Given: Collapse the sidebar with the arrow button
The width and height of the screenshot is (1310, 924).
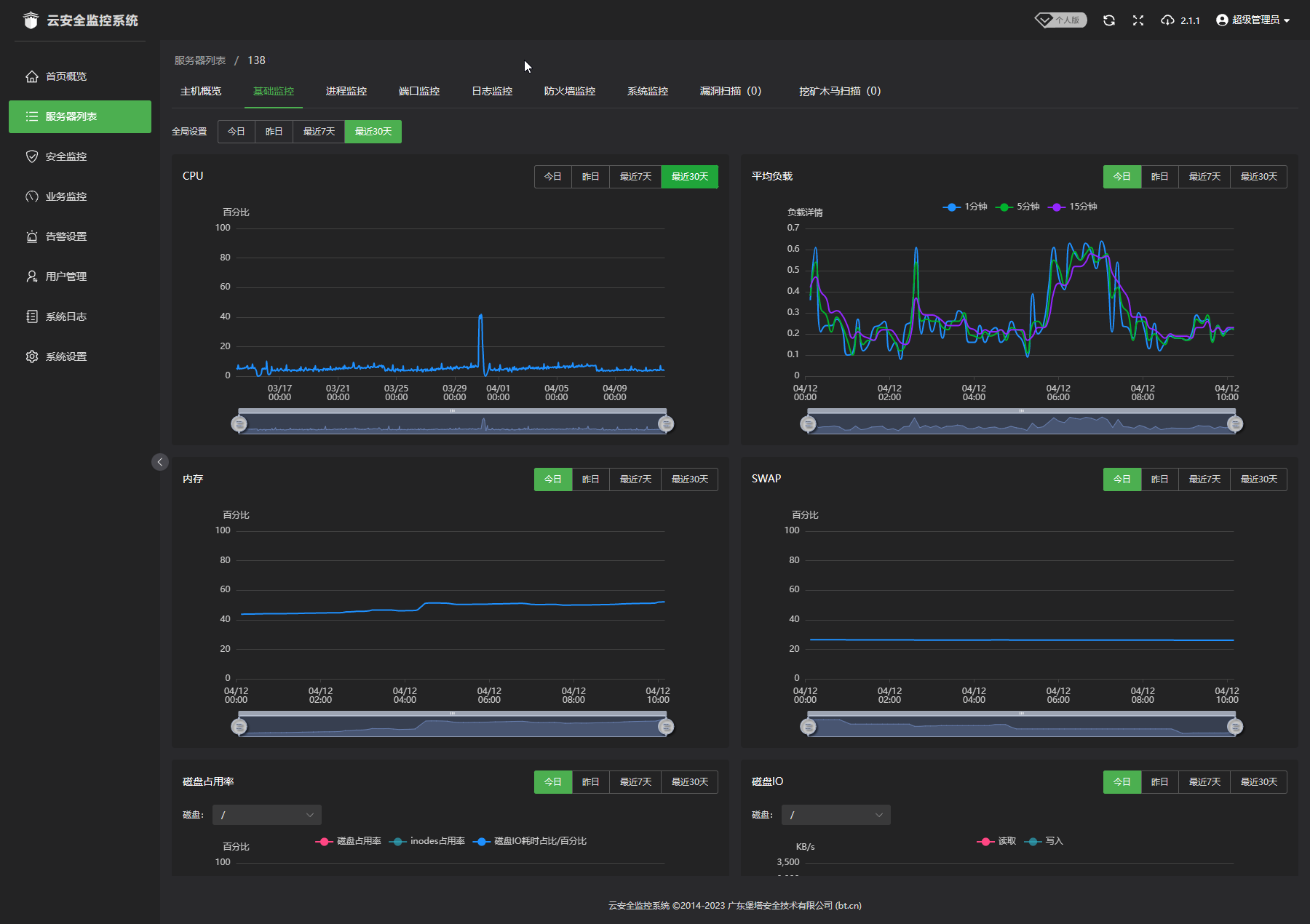Looking at the screenshot, I should click(160, 462).
